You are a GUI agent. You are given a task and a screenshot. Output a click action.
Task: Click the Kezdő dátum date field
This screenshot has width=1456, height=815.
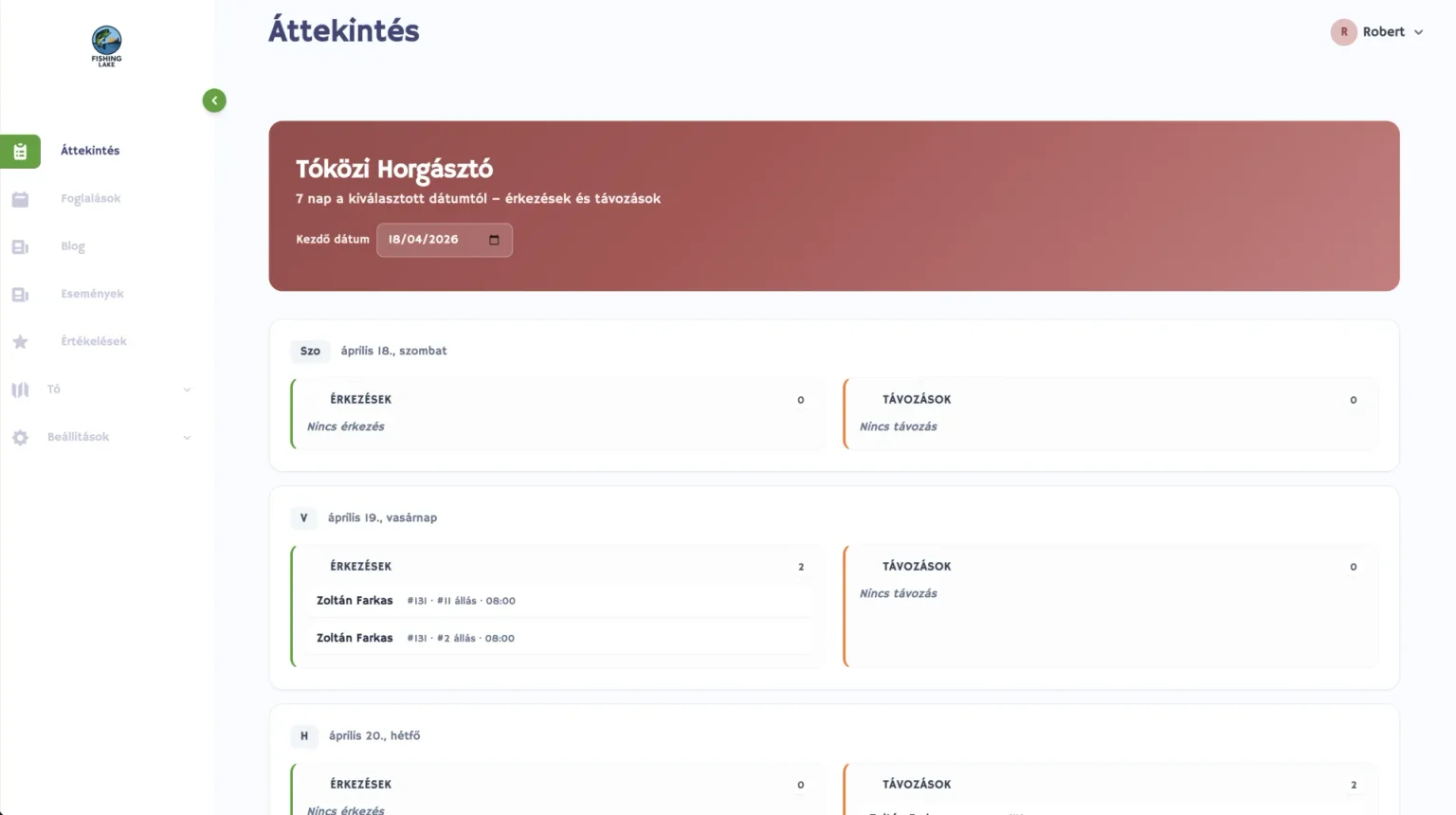tap(445, 240)
